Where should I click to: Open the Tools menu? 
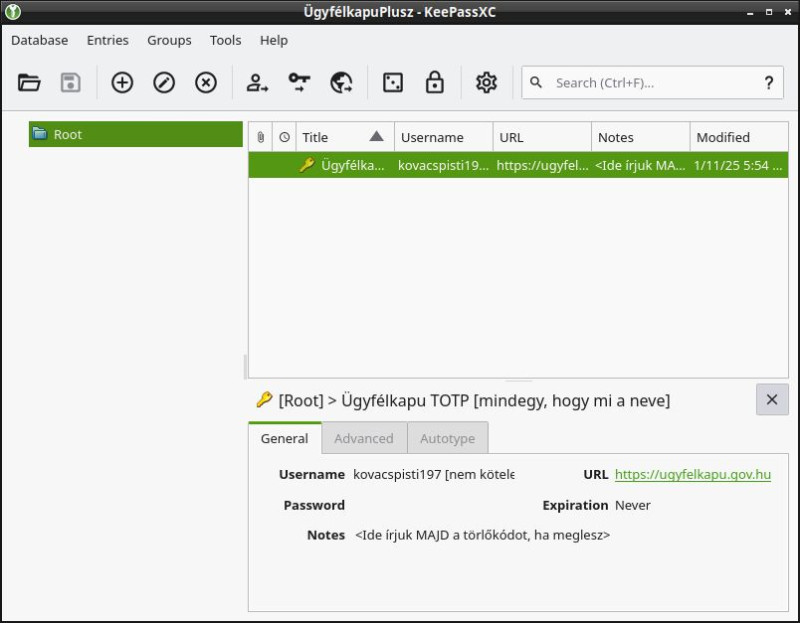(x=226, y=40)
